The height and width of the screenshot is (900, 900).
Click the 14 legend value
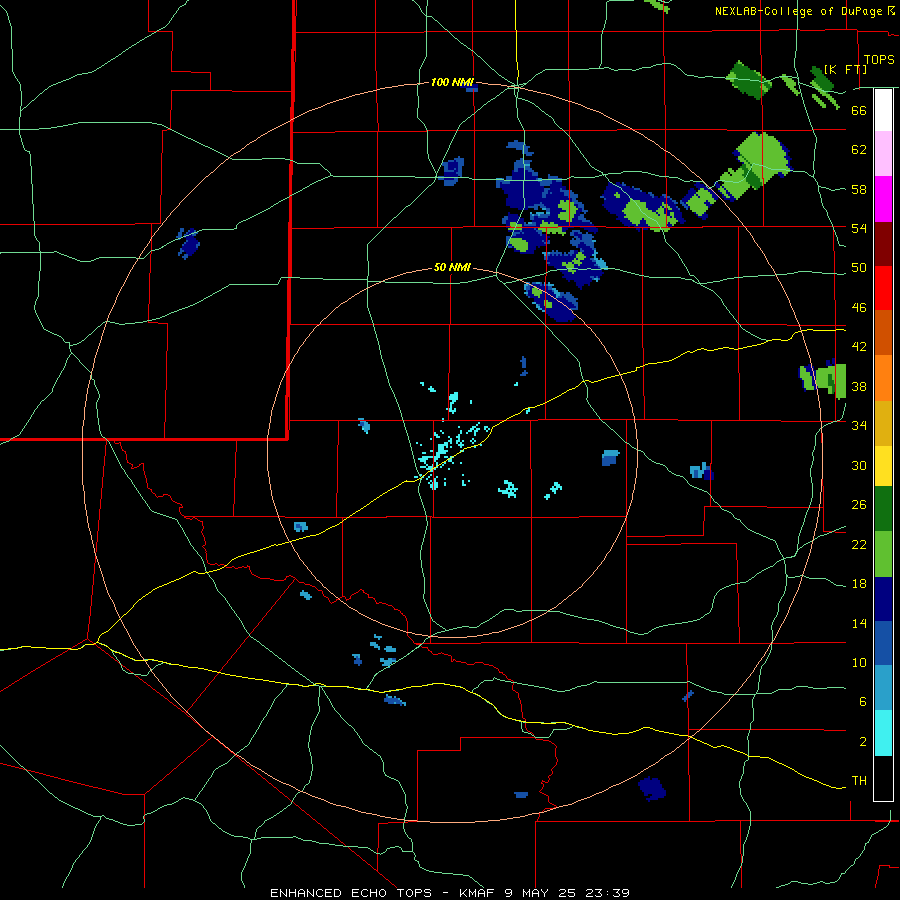[x=859, y=623]
